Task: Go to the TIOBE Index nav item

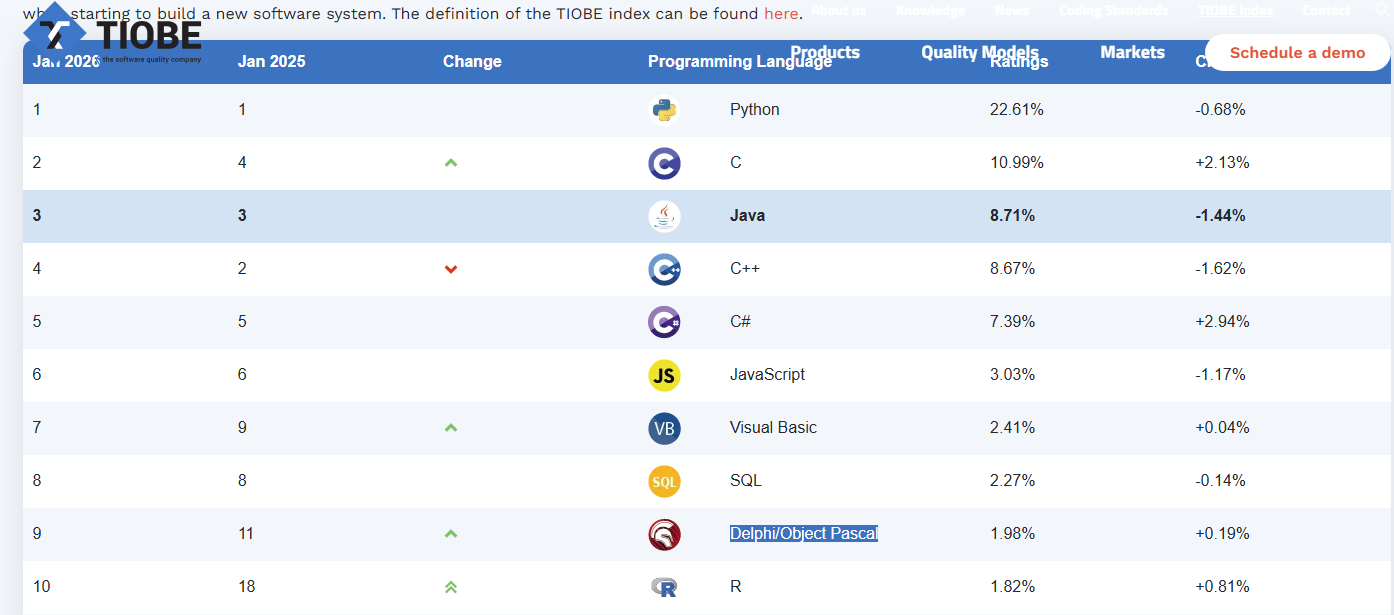Action: (x=1235, y=10)
